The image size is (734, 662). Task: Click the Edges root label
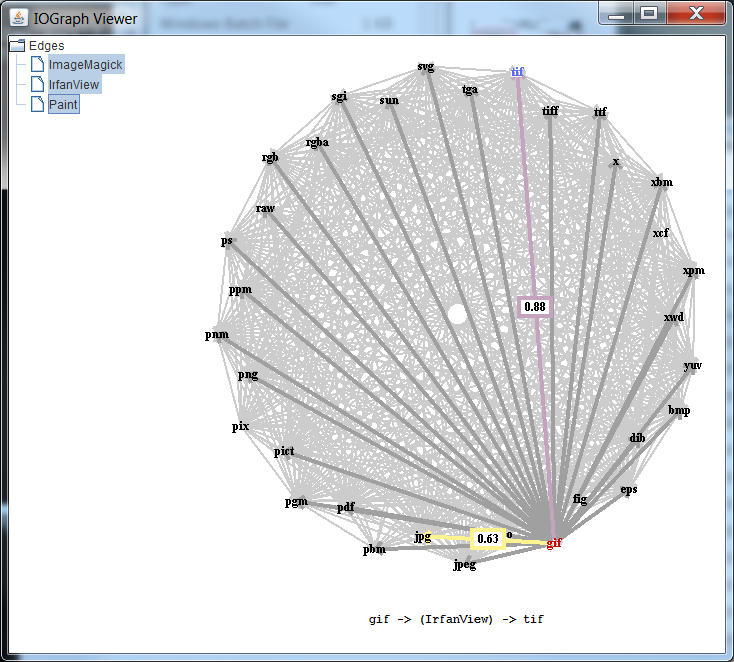coord(46,45)
